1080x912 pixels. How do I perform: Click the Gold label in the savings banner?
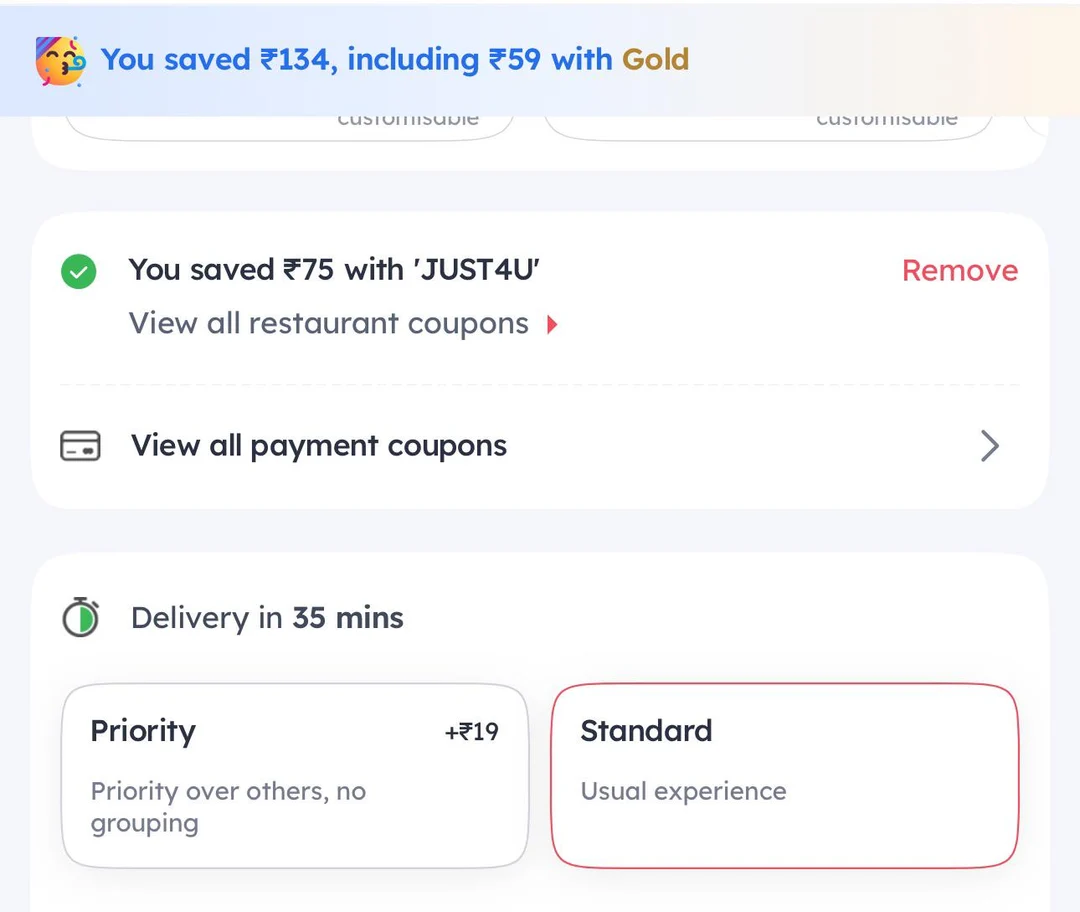(655, 60)
